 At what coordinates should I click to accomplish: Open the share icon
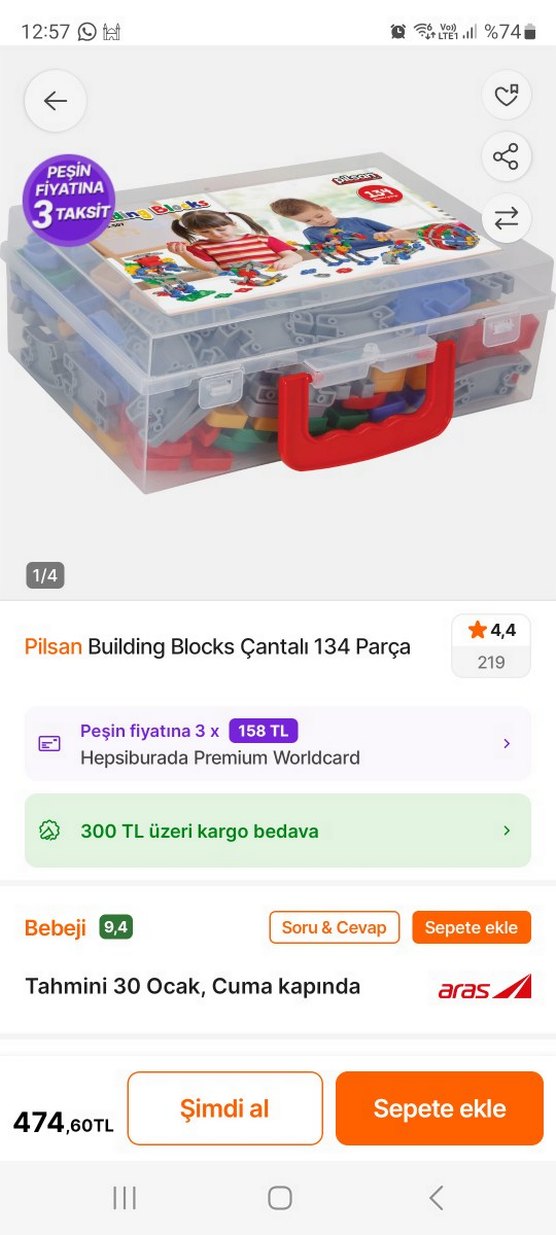[x=506, y=157]
